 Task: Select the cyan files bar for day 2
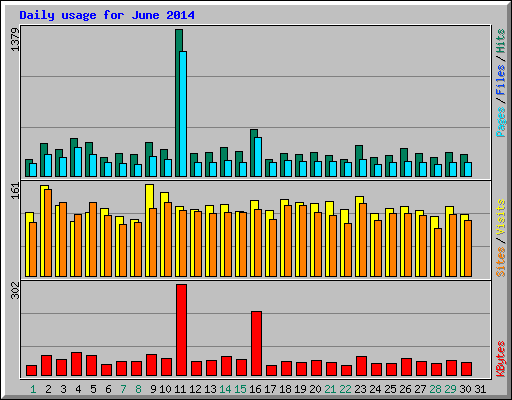(x=48, y=165)
